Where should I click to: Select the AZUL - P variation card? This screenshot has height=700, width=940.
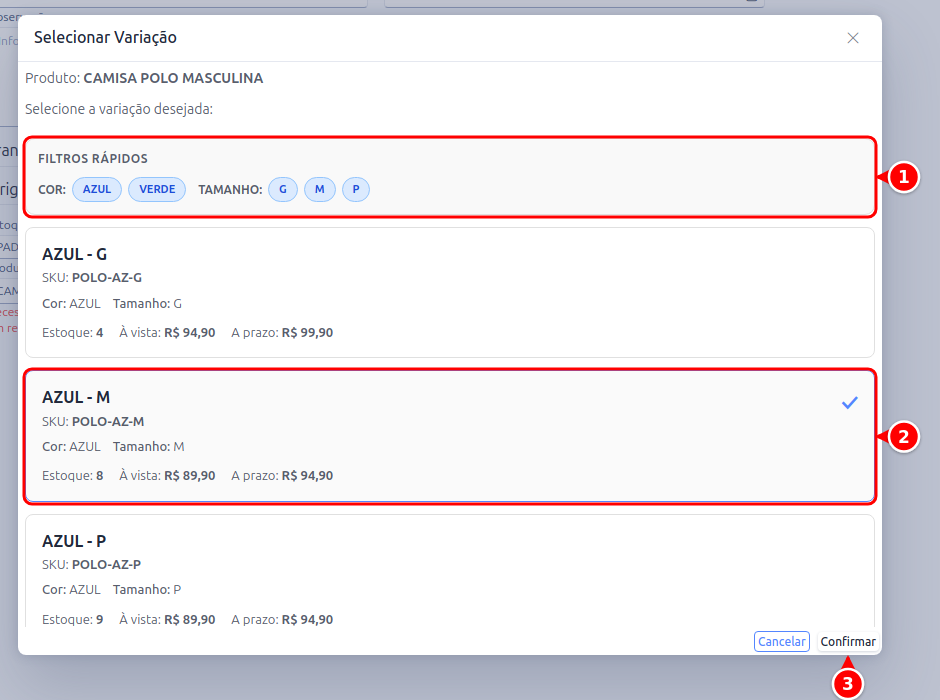pyautogui.click(x=450, y=571)
